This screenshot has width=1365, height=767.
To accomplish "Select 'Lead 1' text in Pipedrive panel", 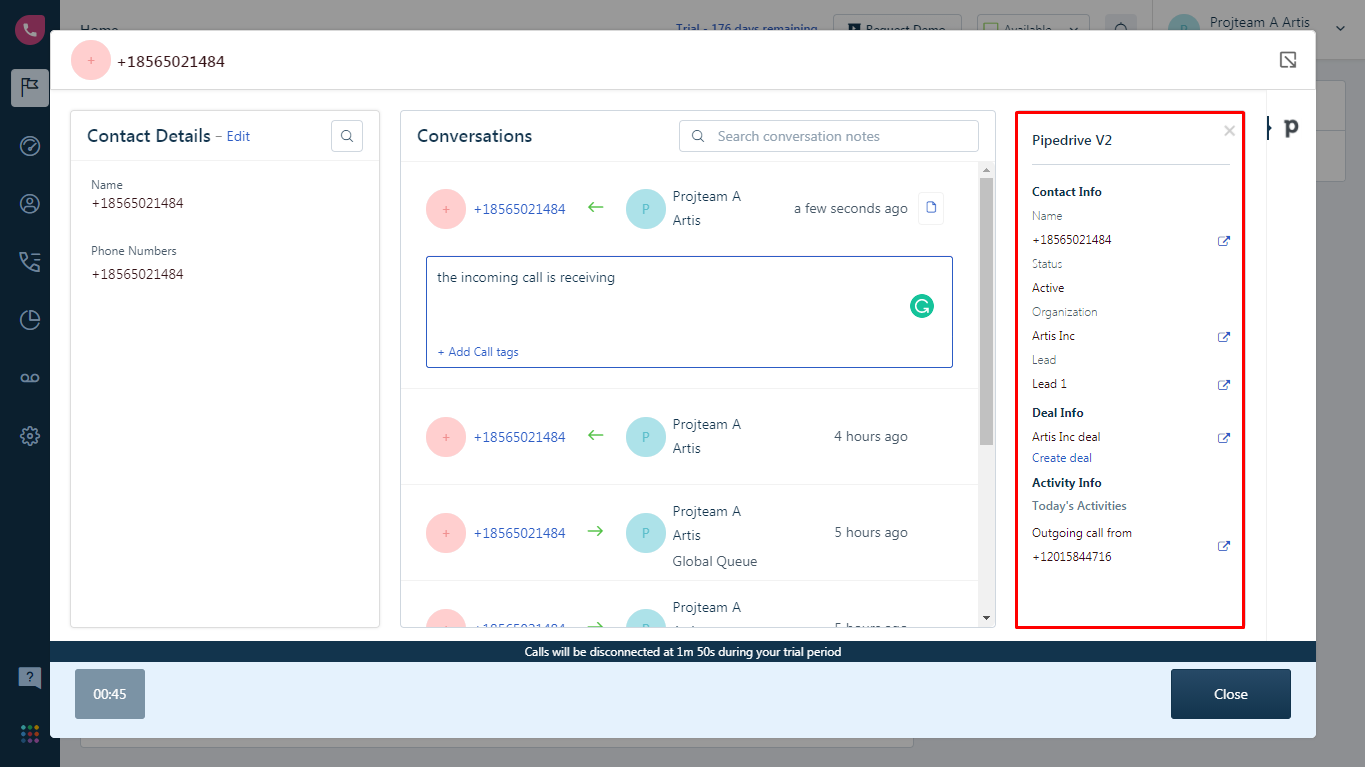I will point(1049,384).
